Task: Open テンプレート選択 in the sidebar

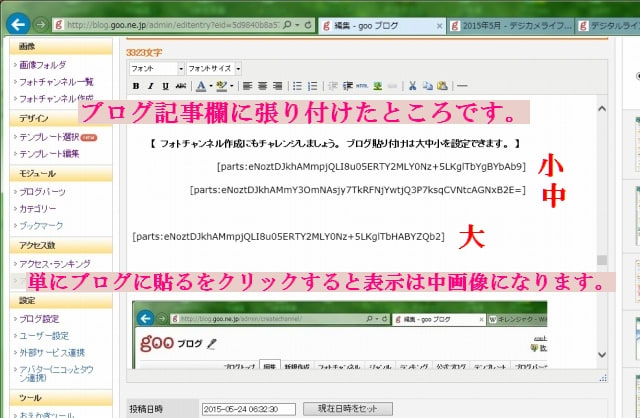Action: pos(49,137)
